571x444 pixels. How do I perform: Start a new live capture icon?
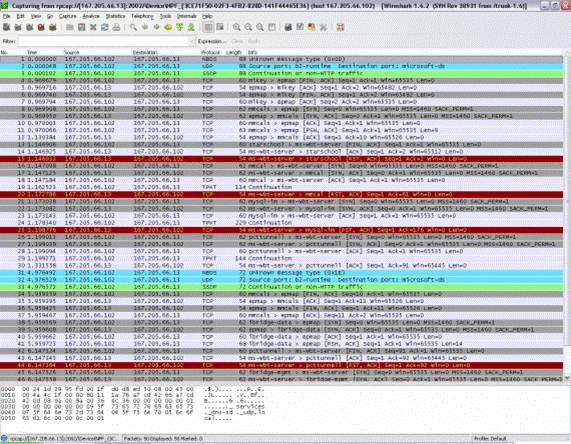[x=29, y=27]
